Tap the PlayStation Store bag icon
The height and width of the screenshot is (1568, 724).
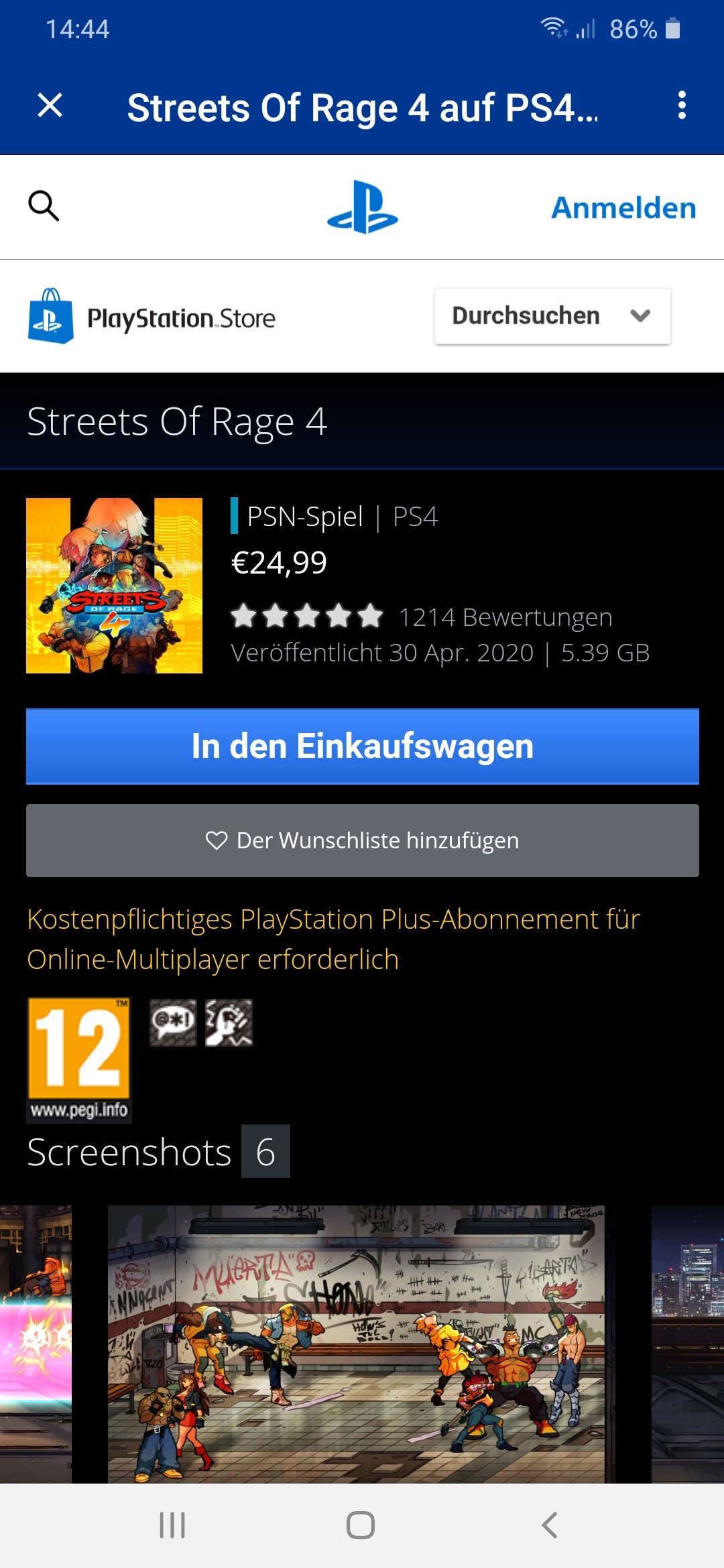click(51, 316)
